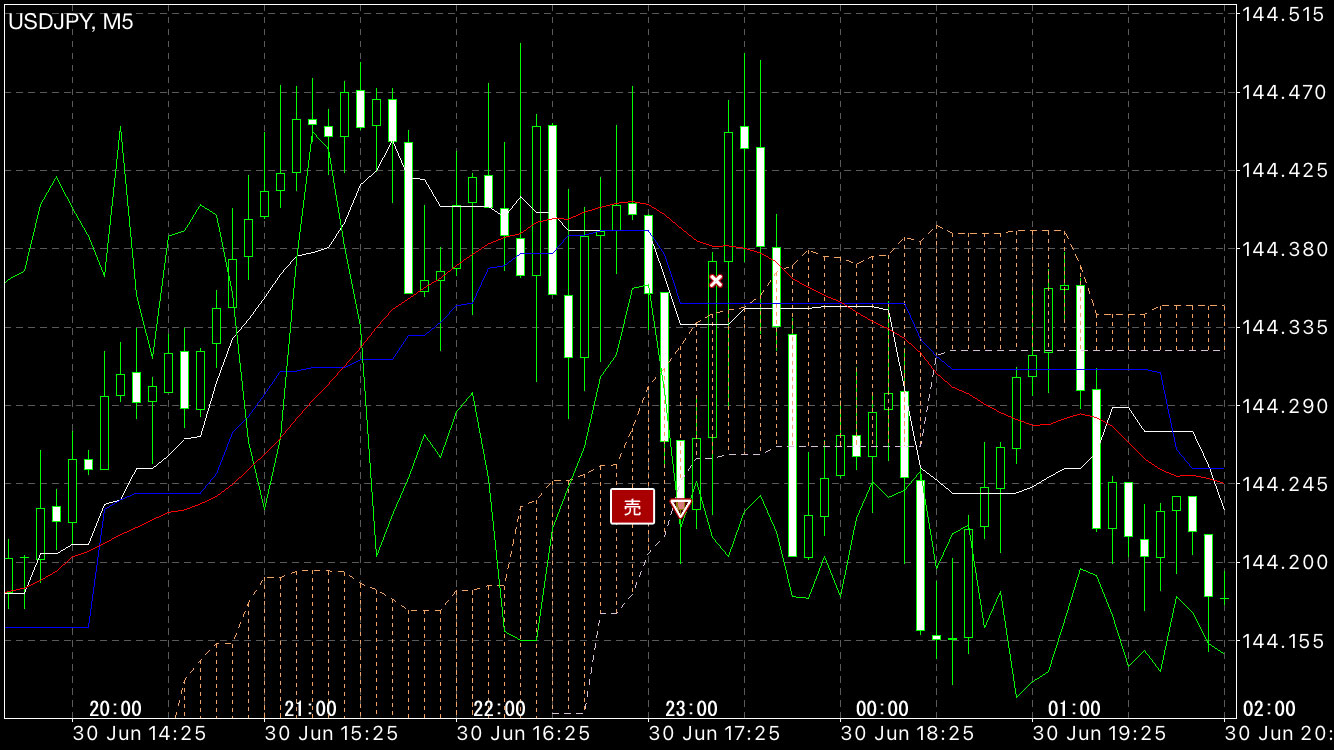The image size is (1334, 750).
Task: Select the sell entry triangle marker
Action: pyautogui.click(x=680, y=508)
